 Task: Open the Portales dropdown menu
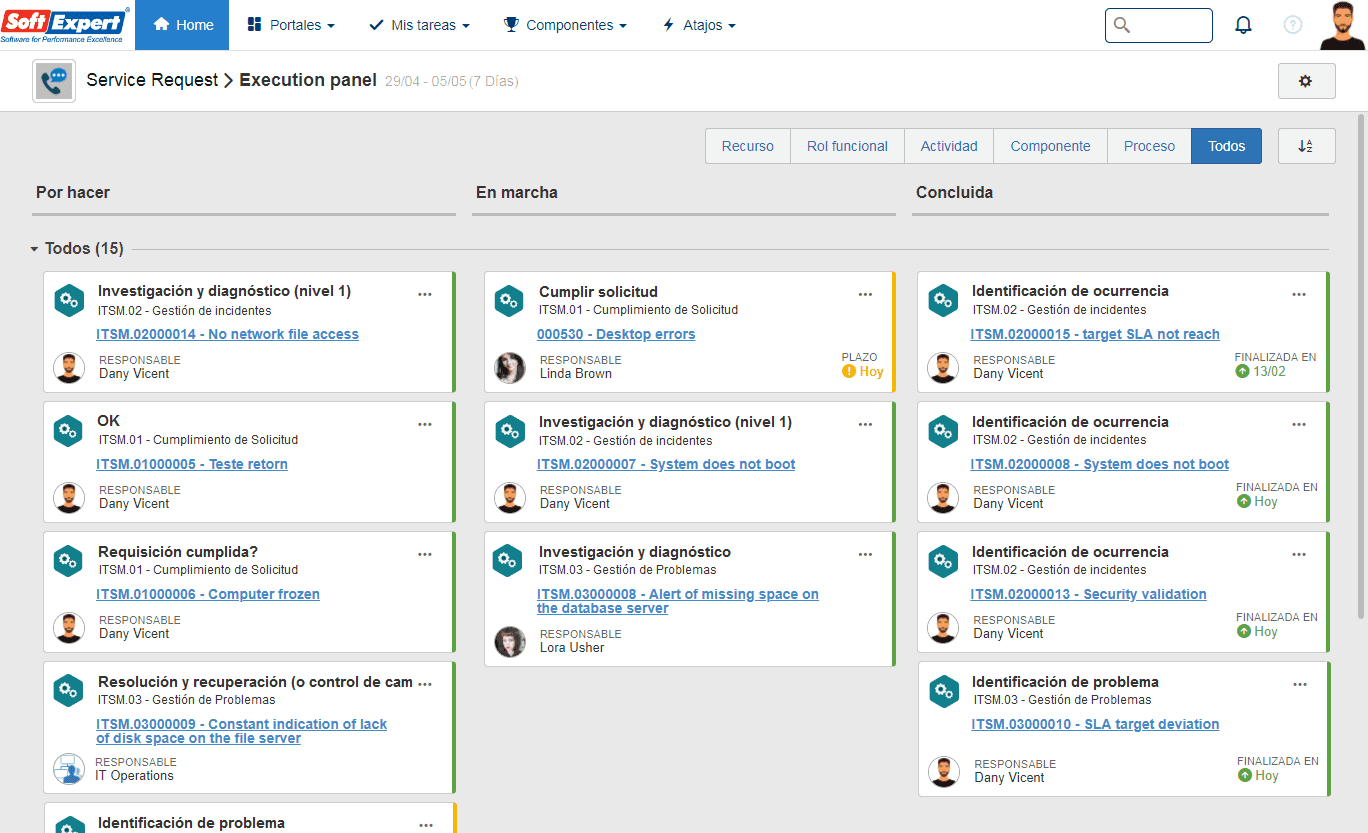[x=291, y=25]
